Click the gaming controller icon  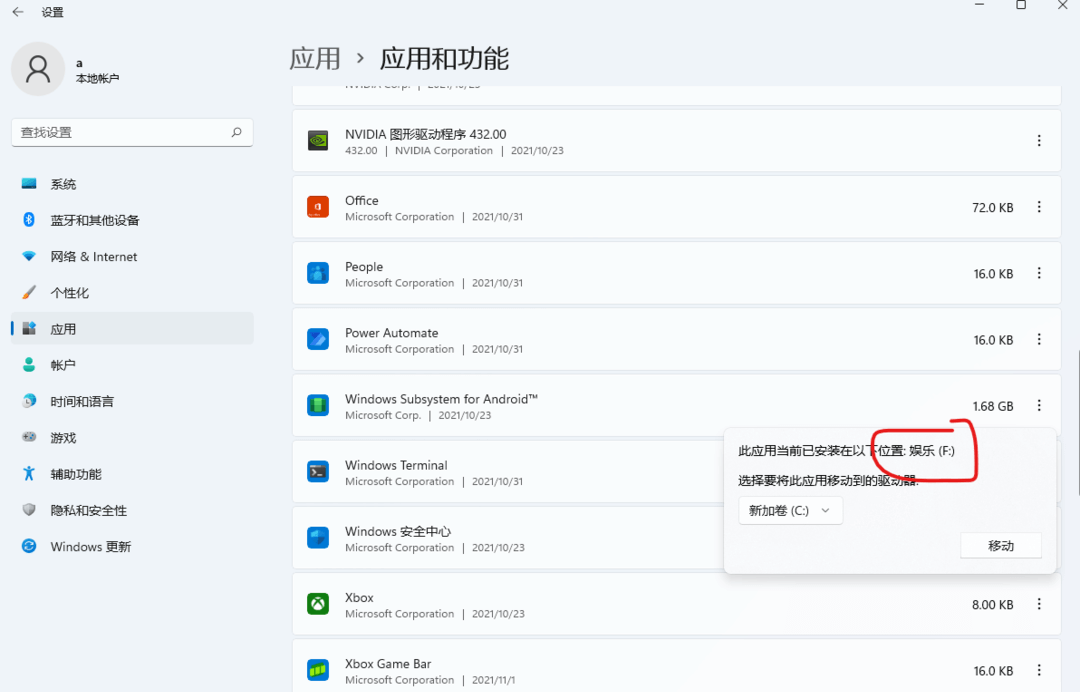coord(29,437)
